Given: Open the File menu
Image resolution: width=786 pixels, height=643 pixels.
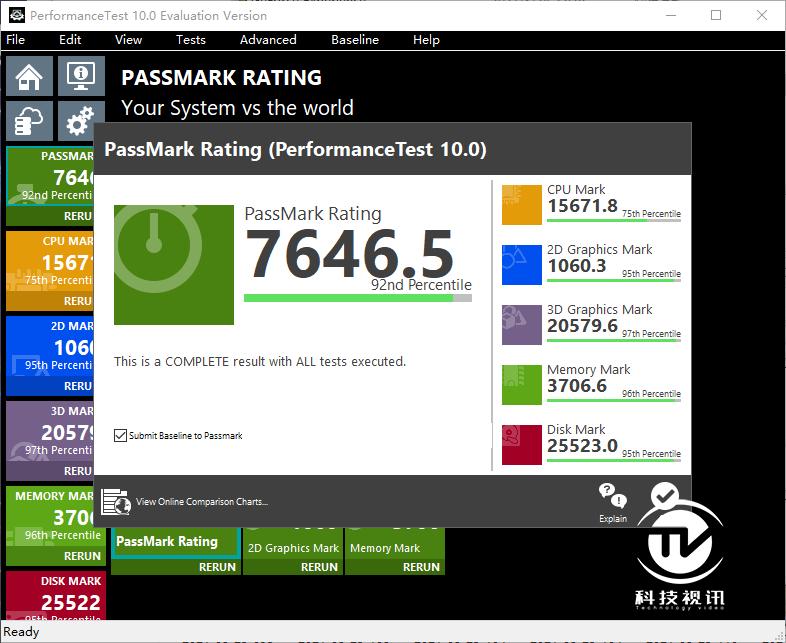Looking at the screenshot, I should (16, 40).
